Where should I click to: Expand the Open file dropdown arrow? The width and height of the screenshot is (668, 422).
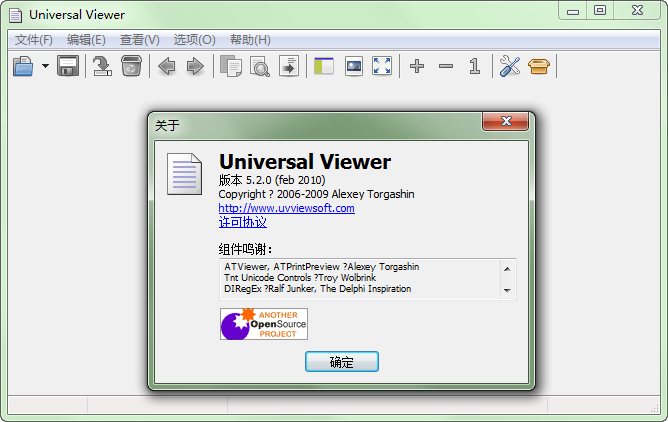[45, 66]
